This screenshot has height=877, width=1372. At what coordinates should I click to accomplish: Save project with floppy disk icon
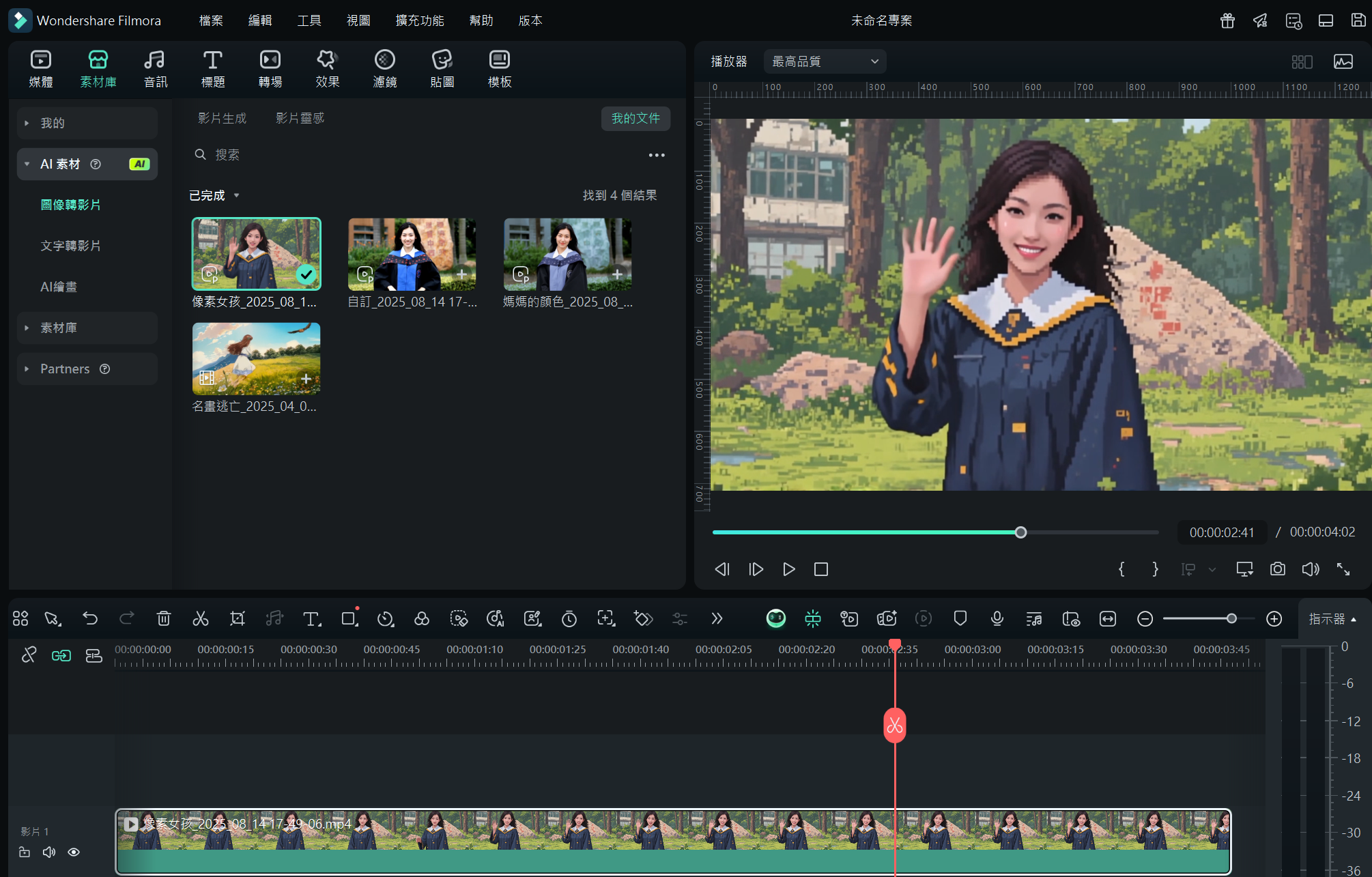pos(1358,20)
